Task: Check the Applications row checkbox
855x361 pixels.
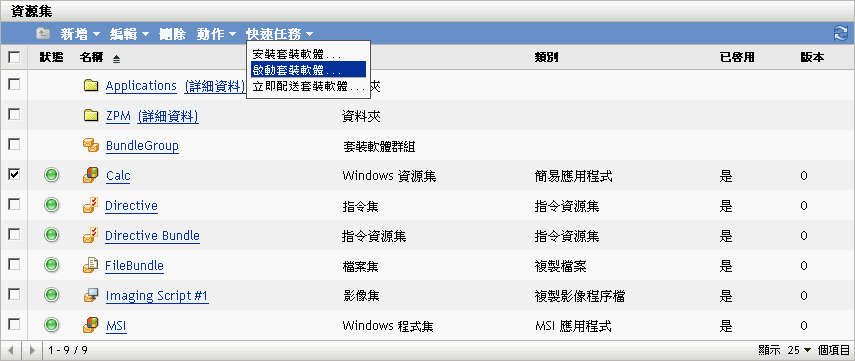Action: point(14,85)
